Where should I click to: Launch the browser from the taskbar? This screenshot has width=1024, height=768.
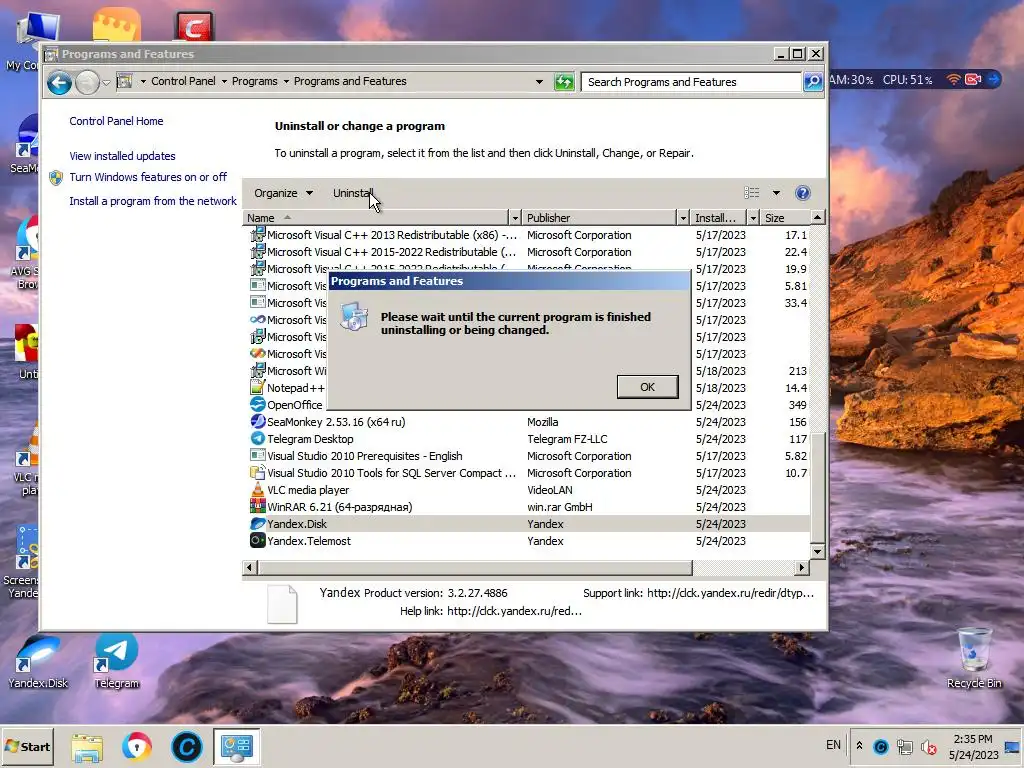click(x=136, y=747)
